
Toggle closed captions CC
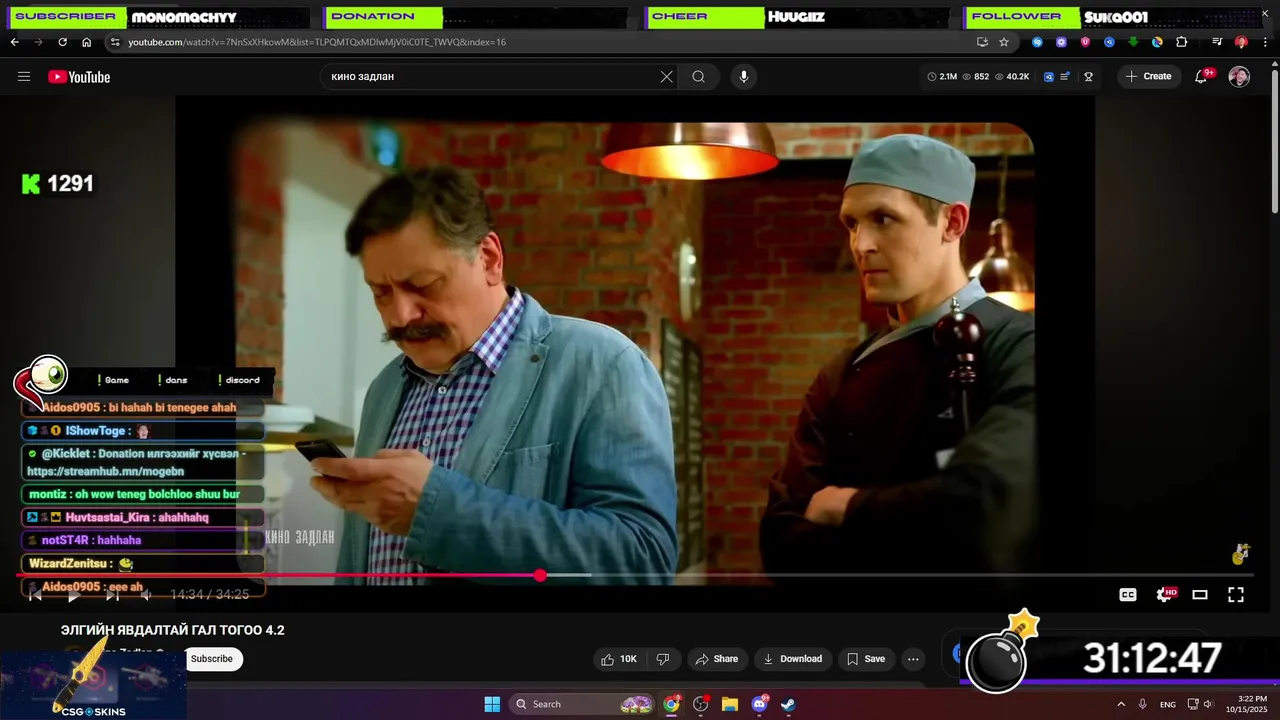point(1128,595)
